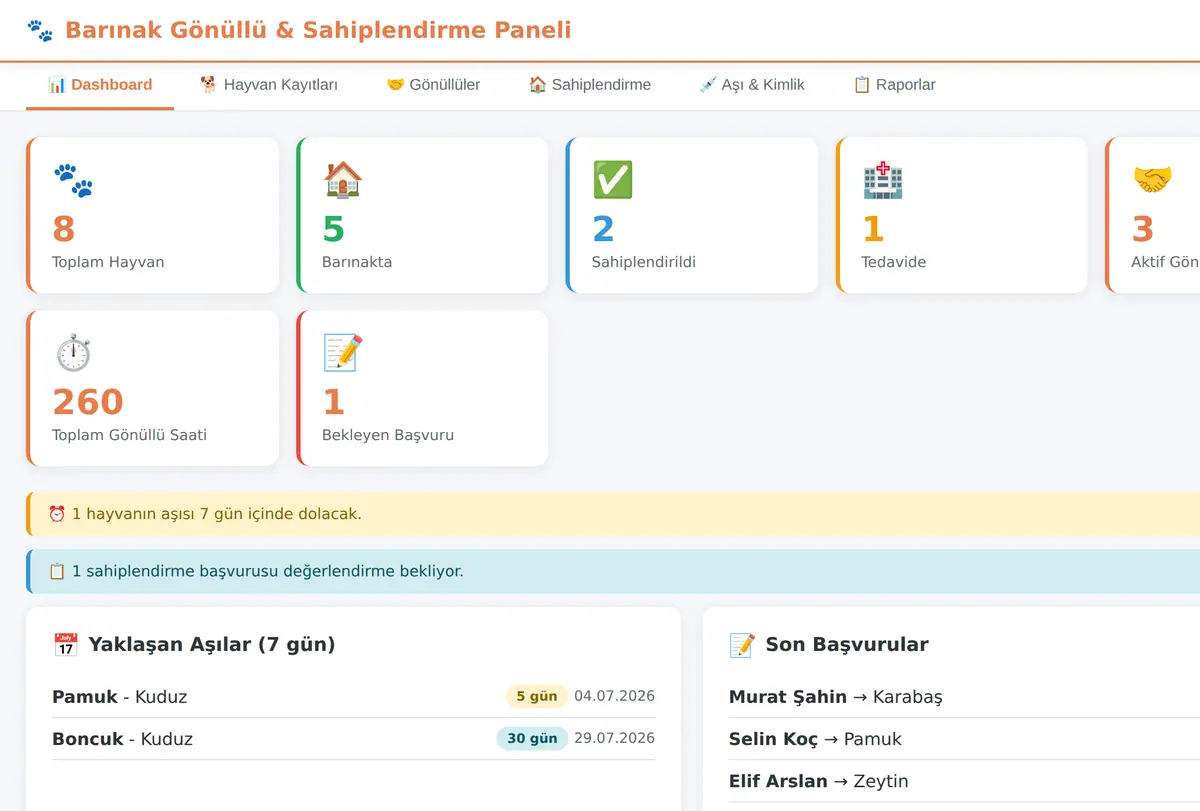Click the calendar icon beside Yaklaşan Aşılar
The image size is (1200, 811).
pos(65,645)
